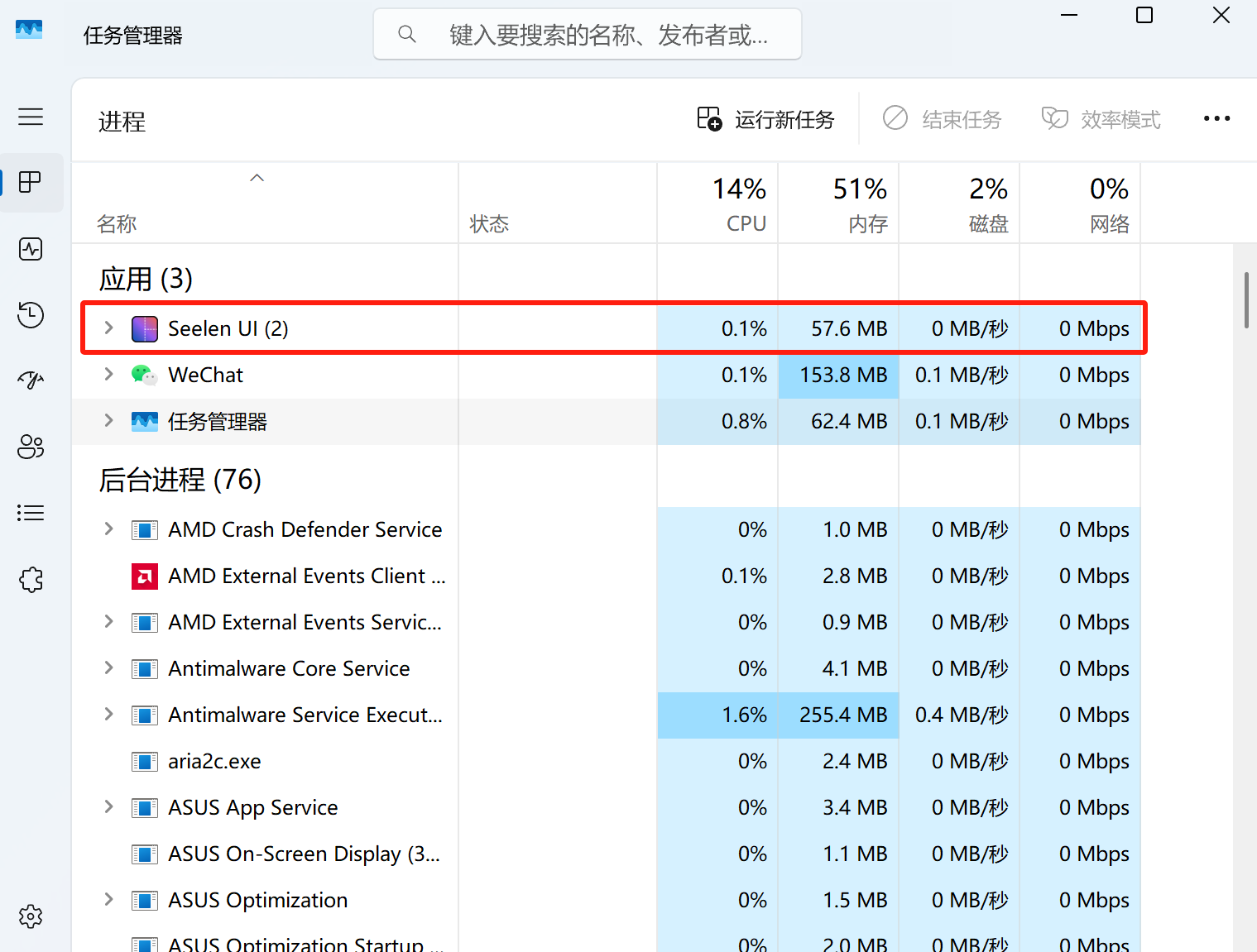Click the 应用 (3) group header
Image resolution: width=1257 pixels, height=952 pixels.
click(146, 279)
